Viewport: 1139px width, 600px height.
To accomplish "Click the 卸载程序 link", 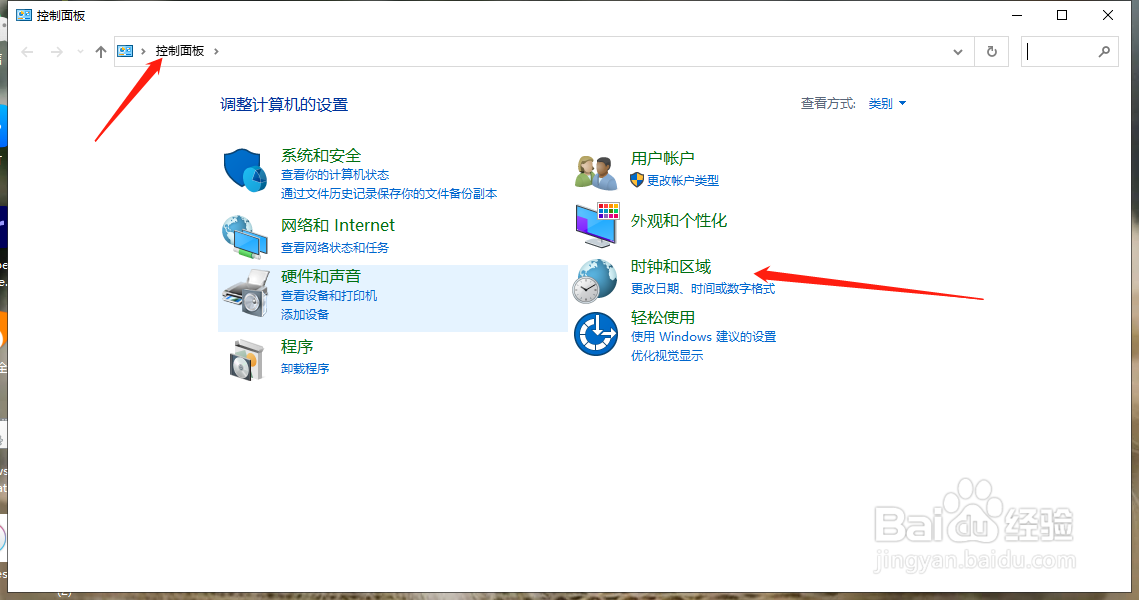I will click(x=305, y=369).
